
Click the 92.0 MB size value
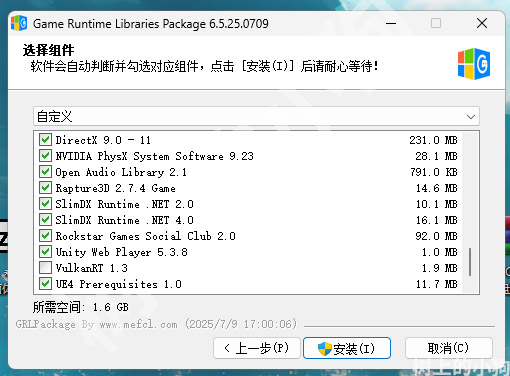(x=436, y=236)
